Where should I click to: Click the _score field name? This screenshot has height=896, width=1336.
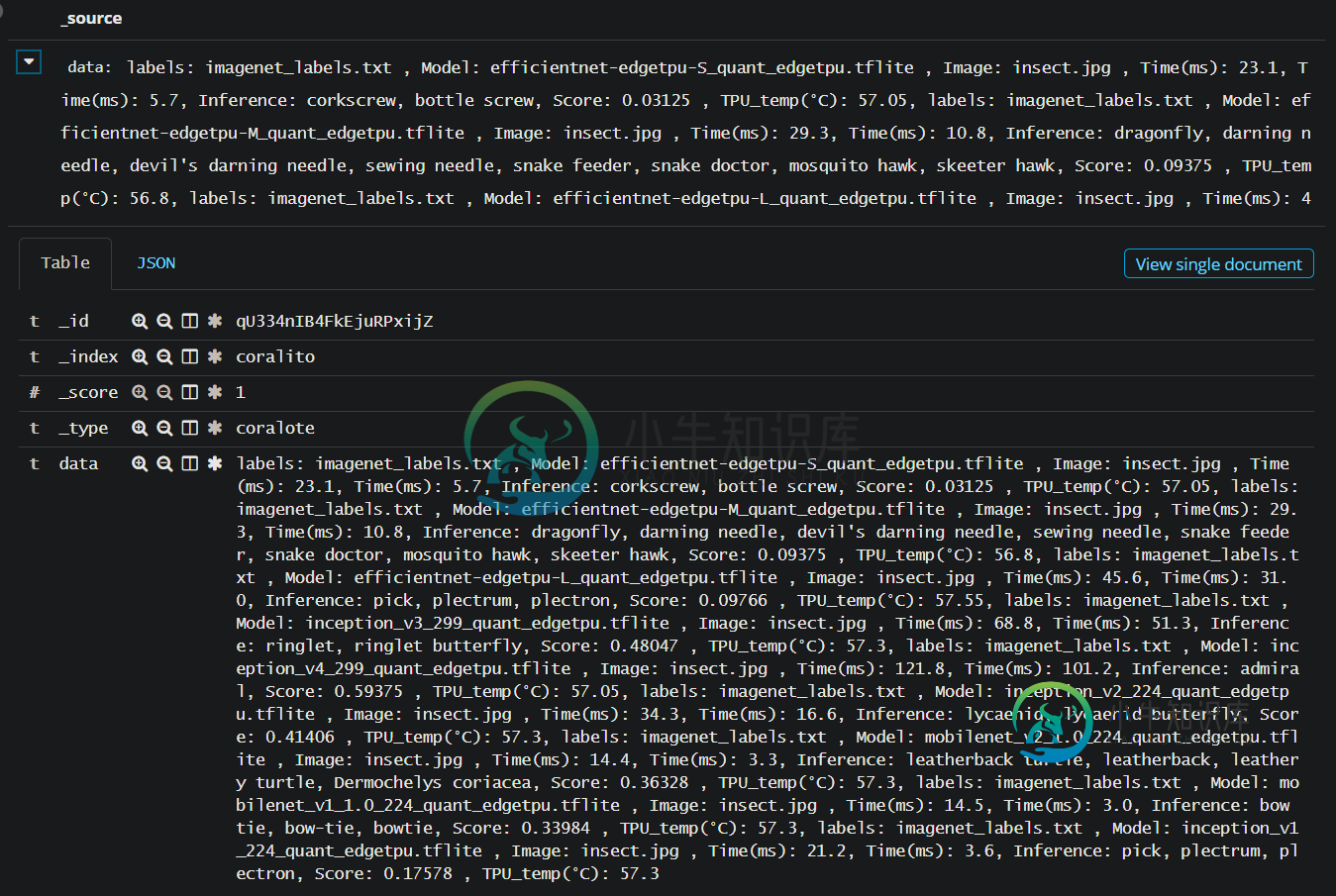(88, 392)
